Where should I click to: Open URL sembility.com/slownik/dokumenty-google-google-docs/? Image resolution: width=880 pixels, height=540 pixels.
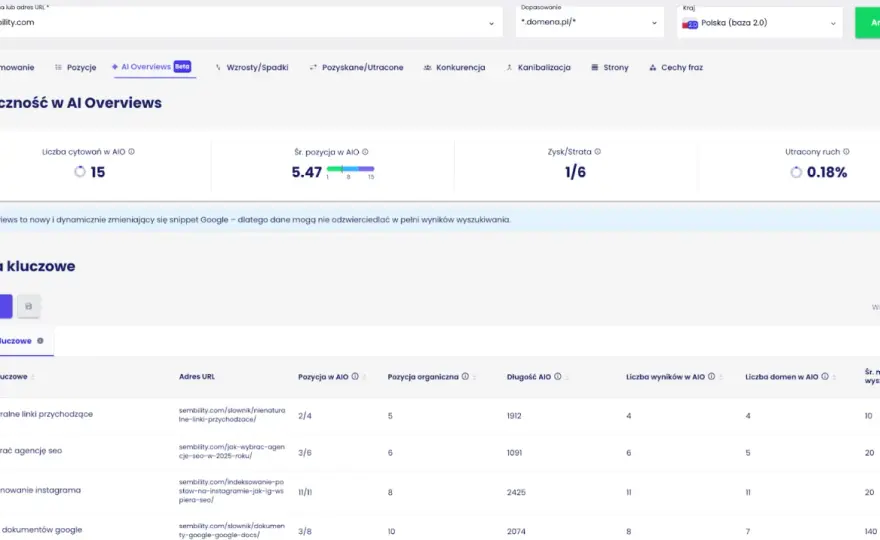232,530
